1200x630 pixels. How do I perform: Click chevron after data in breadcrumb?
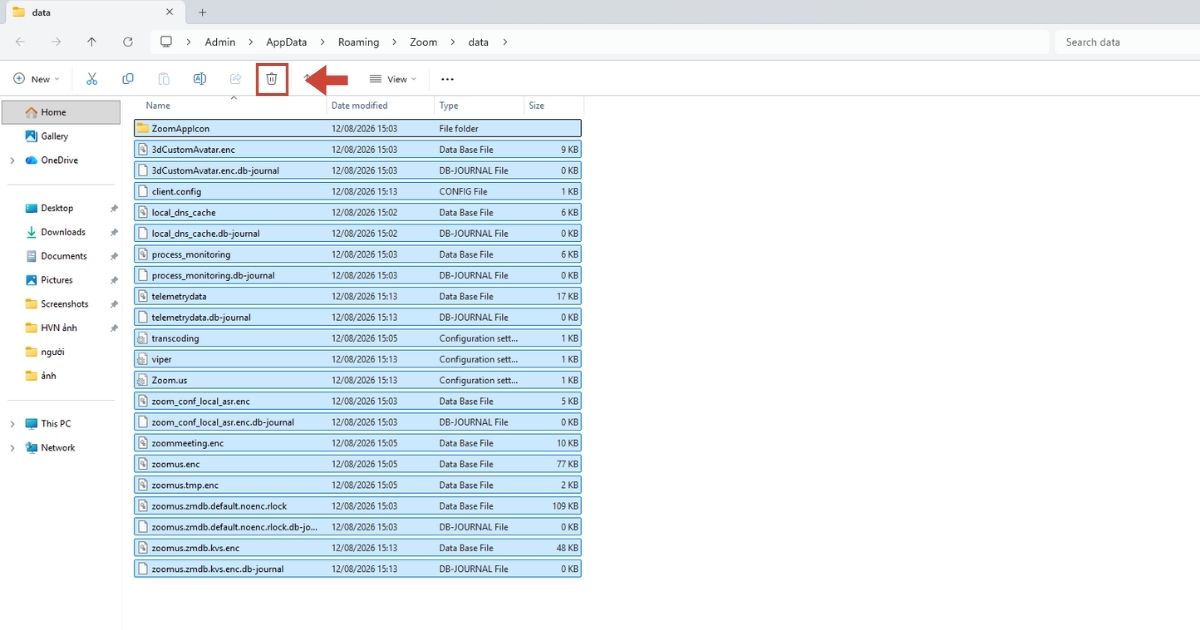pyautogui.click(x=505, y=42)
